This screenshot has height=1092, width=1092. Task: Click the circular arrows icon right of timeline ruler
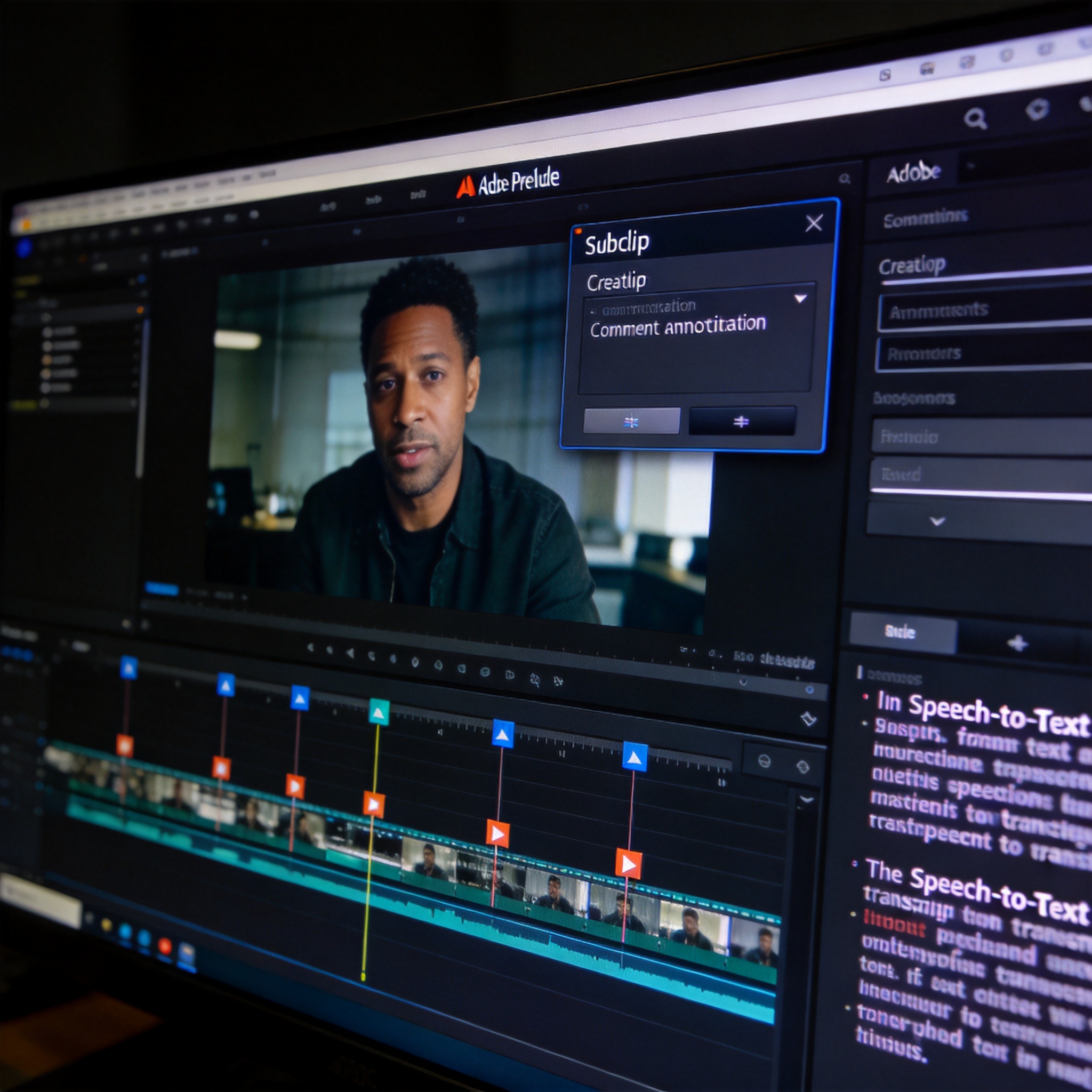click(802, 767)
